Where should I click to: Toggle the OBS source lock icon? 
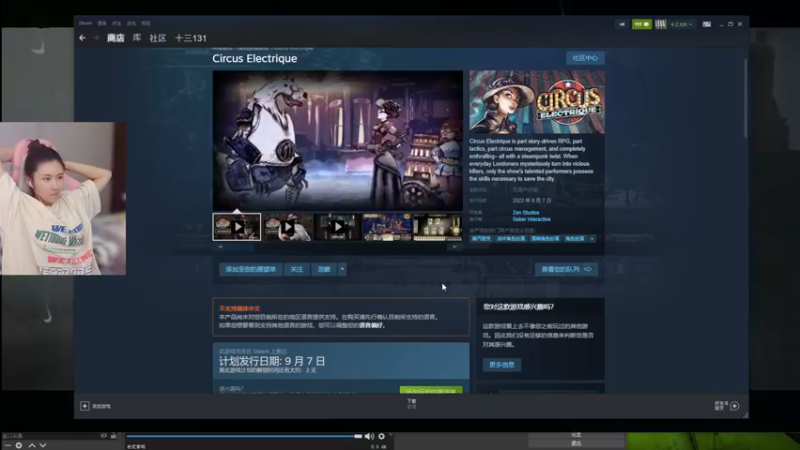coord(113,436)
